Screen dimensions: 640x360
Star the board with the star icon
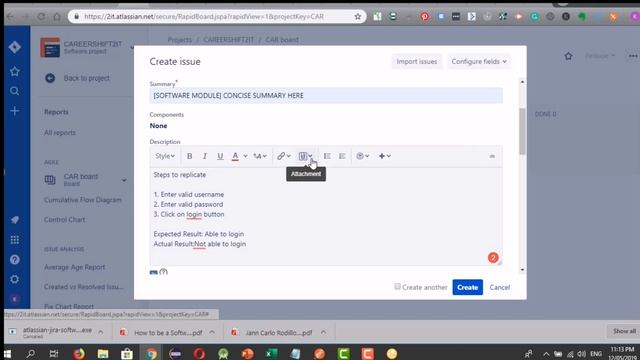568,56
